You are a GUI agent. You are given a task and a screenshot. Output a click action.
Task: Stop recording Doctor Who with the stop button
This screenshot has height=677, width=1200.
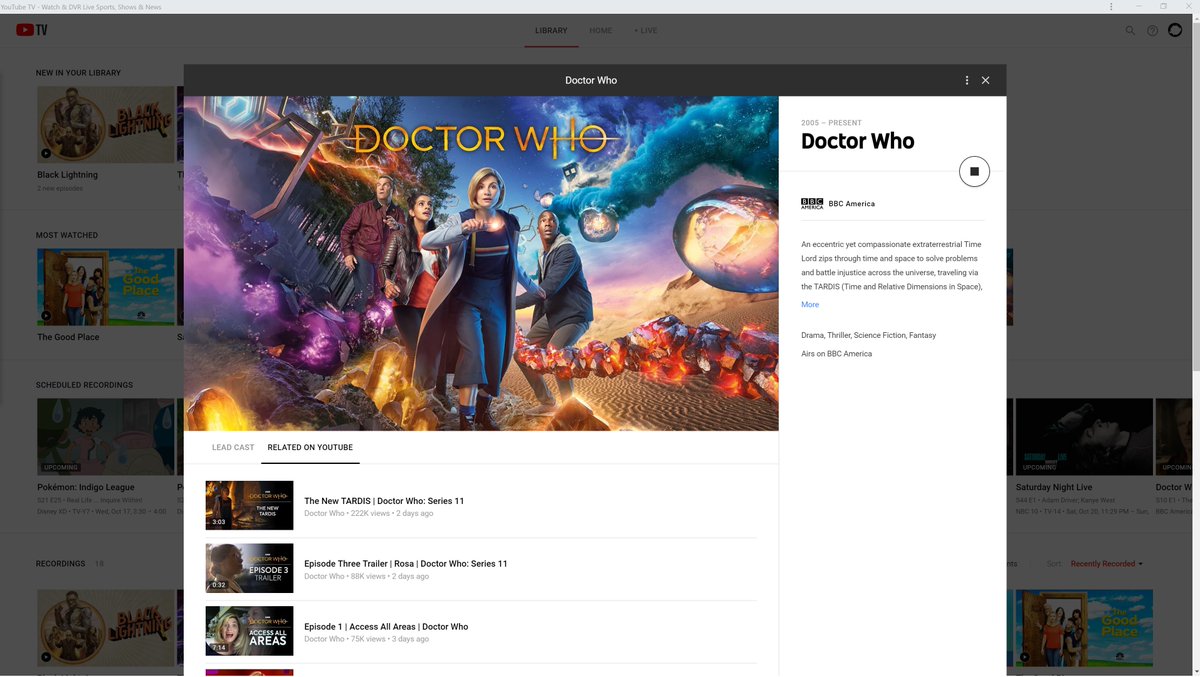pos(974,172)
